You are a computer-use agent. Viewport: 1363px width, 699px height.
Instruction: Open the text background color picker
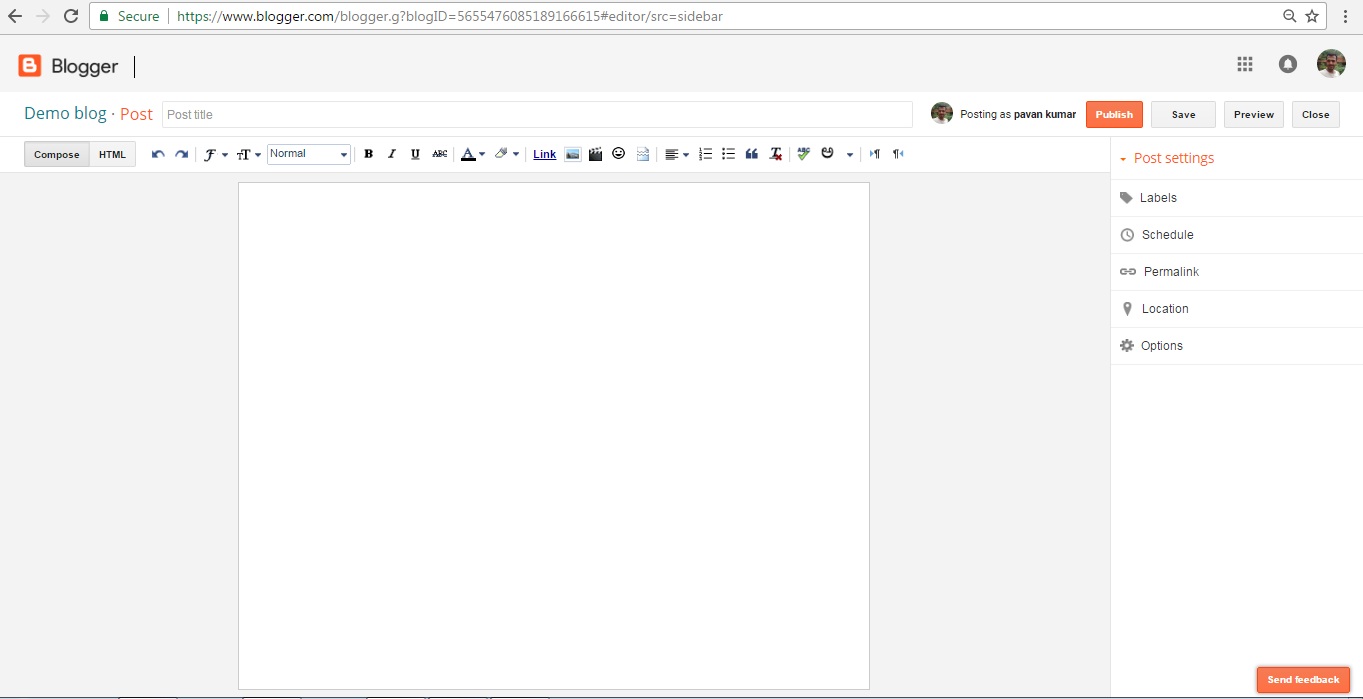click(x=507, y=154)
